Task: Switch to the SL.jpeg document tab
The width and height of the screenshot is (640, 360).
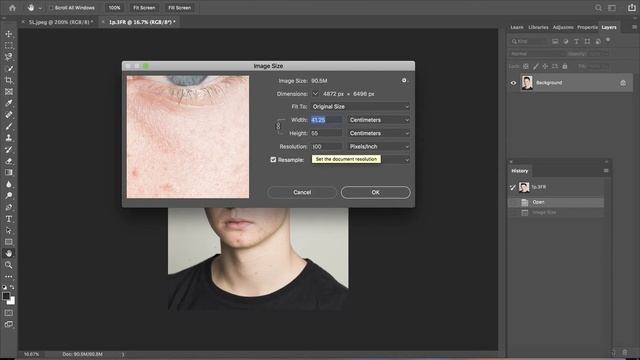Action: pos(60,22)
